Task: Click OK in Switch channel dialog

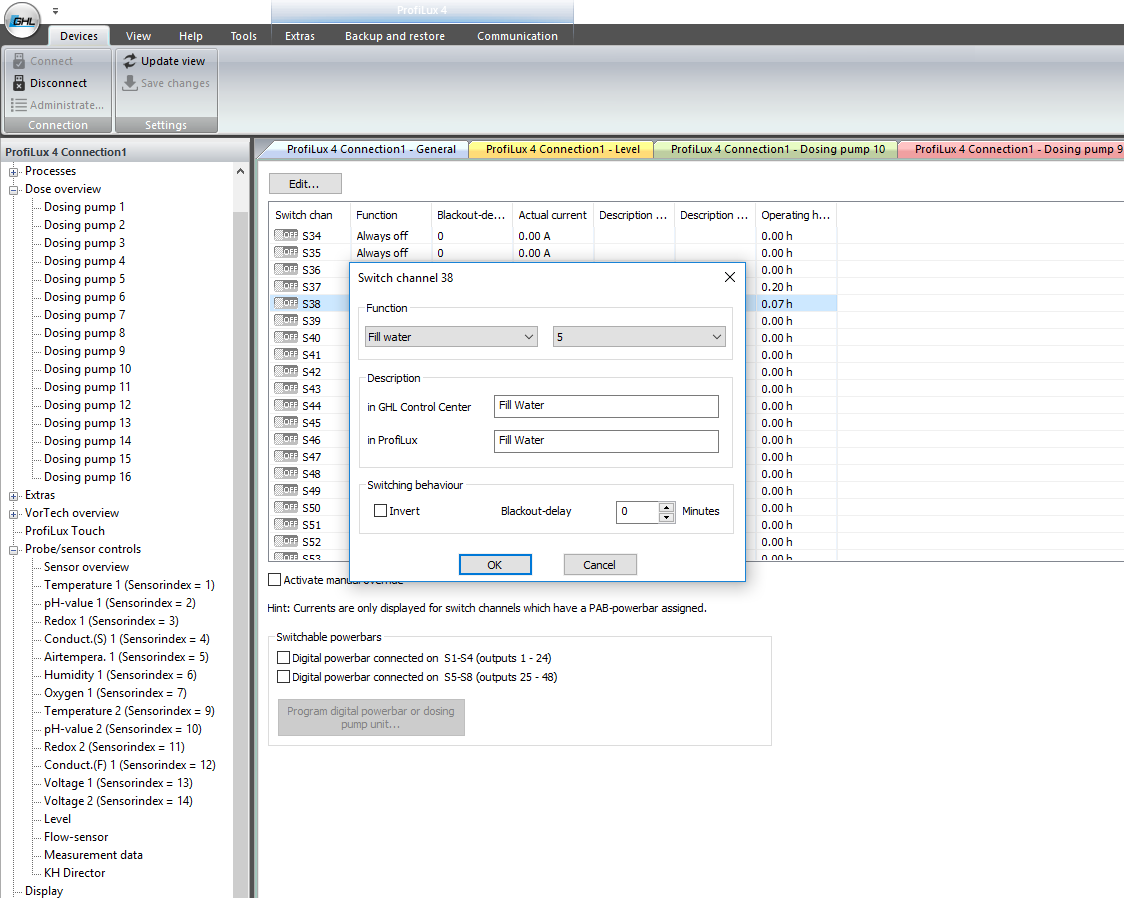Action: [495, 565]
